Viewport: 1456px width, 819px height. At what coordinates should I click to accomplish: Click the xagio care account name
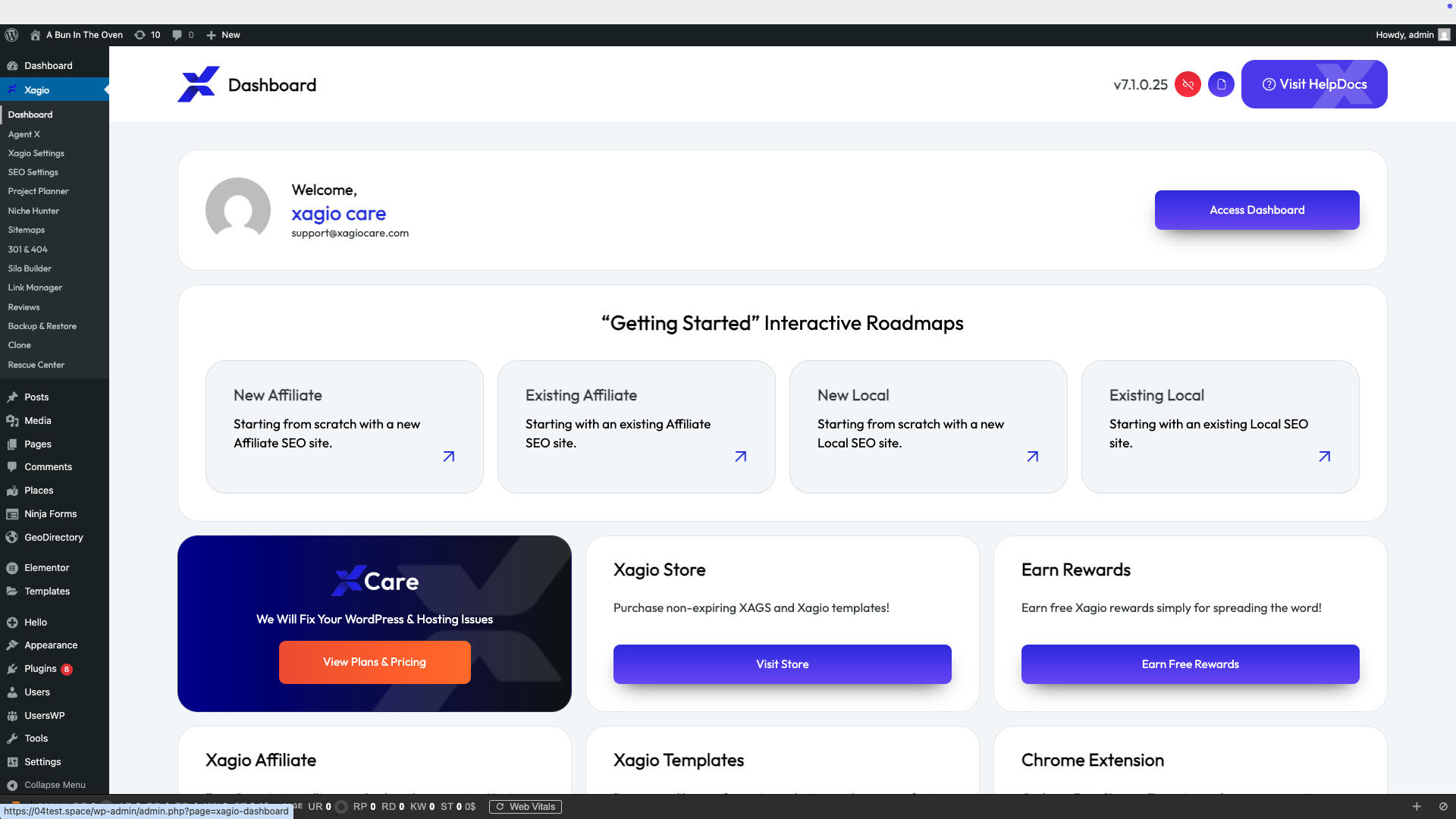pyautogui.click(x=338, y=214)
